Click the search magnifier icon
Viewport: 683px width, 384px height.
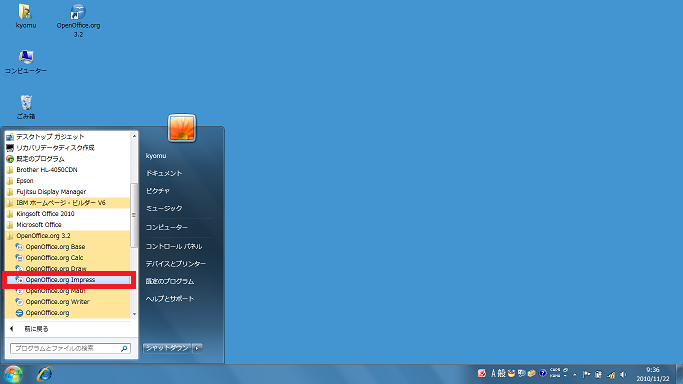coord(124,348)
